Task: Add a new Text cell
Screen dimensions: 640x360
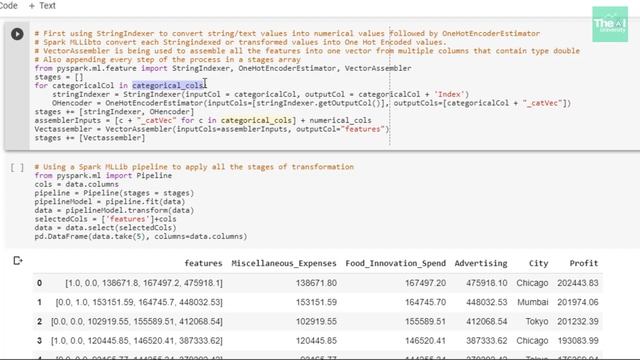Action: (x=42, y=6)
